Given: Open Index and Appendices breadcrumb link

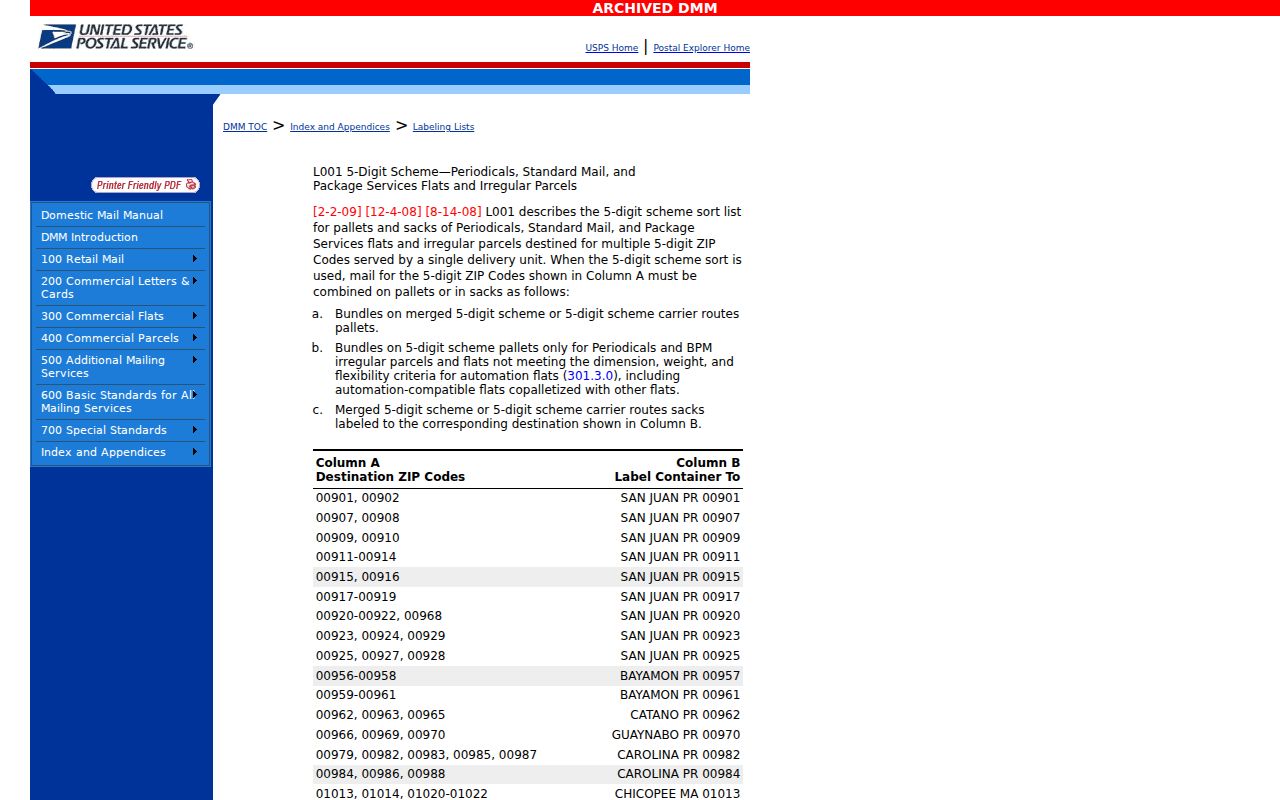Looking at the screenshot, I should (x=340, y=127).
